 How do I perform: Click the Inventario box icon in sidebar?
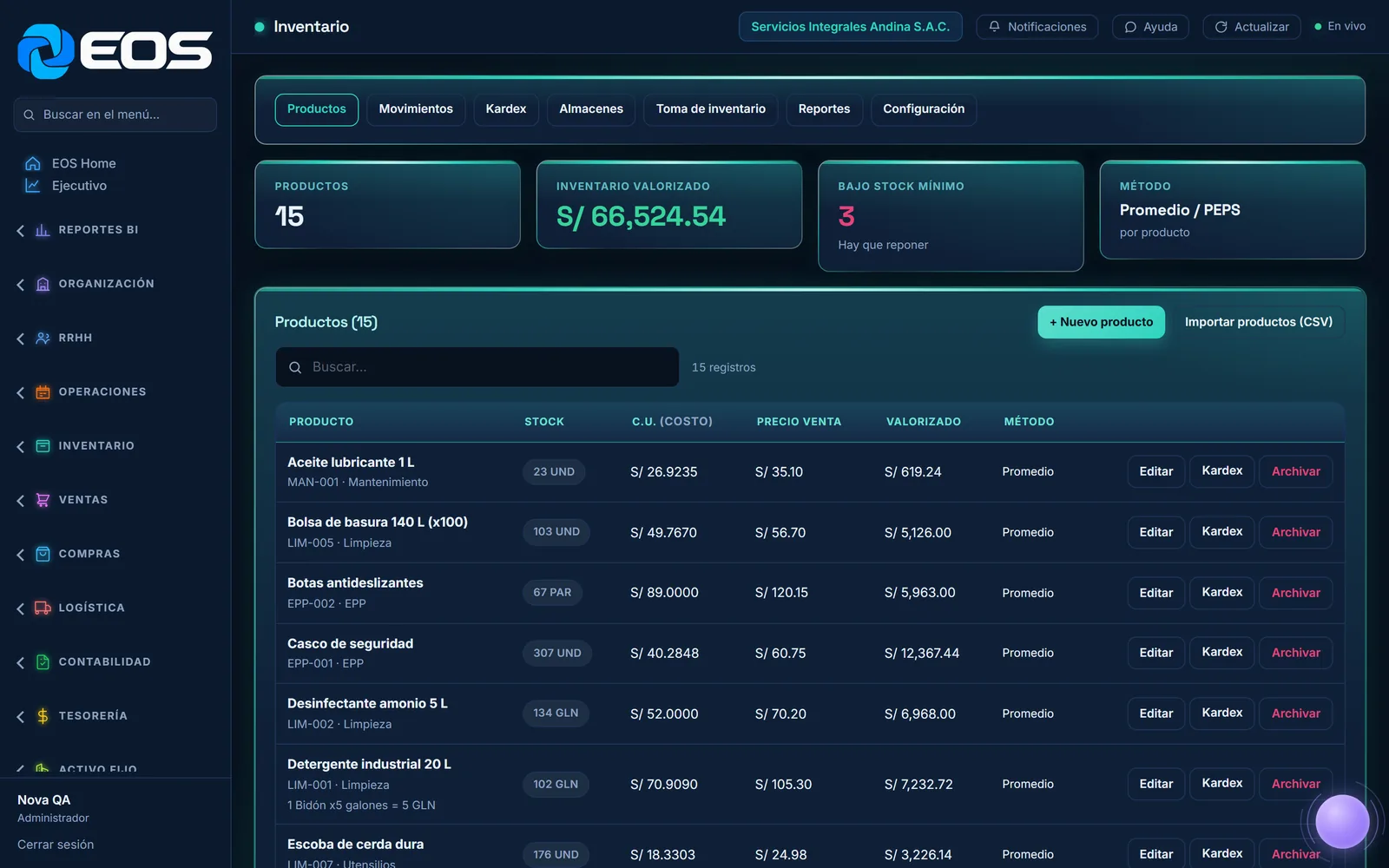point(43,446)
